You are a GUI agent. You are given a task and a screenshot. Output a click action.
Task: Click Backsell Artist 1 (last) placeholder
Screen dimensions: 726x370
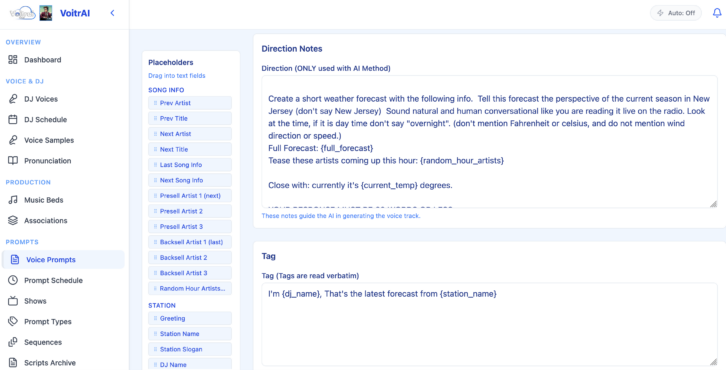pyautogui.click(x=190, y=242)
